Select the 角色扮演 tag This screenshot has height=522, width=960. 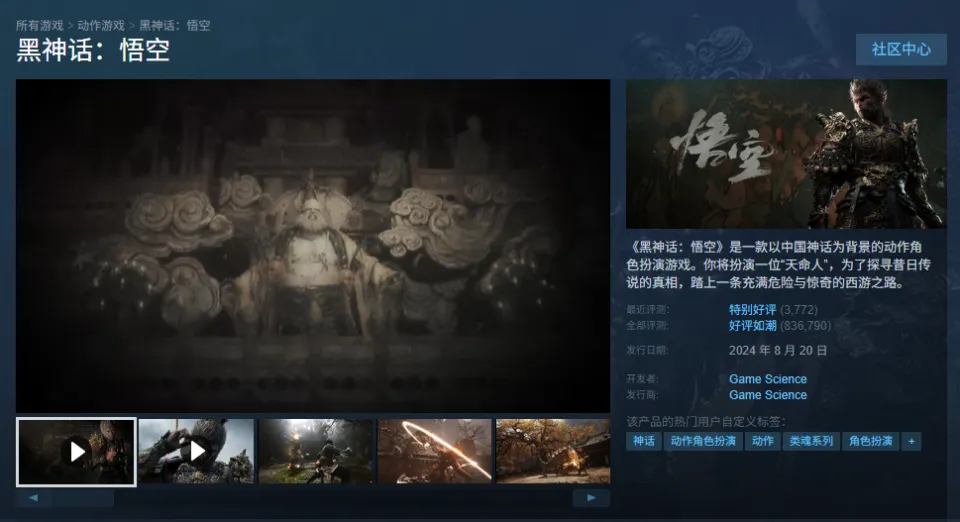point(870,441)
